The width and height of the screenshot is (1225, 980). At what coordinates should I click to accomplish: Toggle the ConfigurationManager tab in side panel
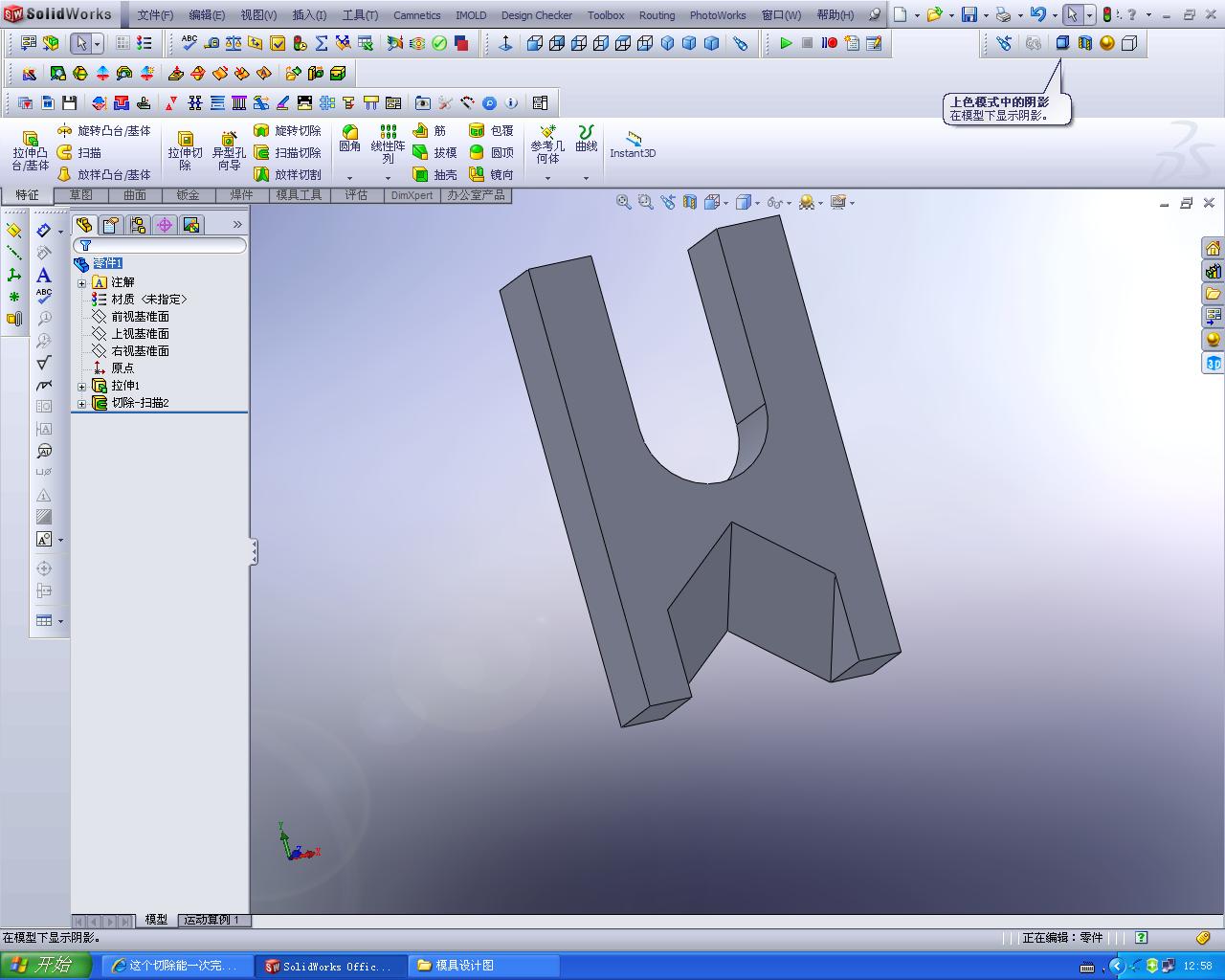click(138, 225)
